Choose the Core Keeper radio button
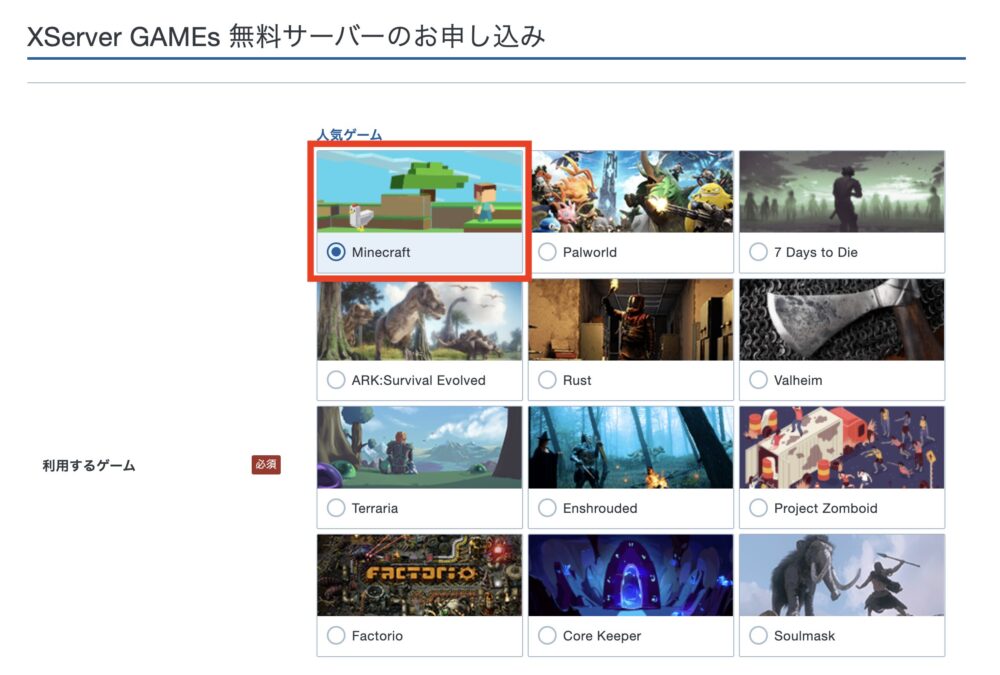The height and width of the screenshot is (675, 1000). (547, 636)
